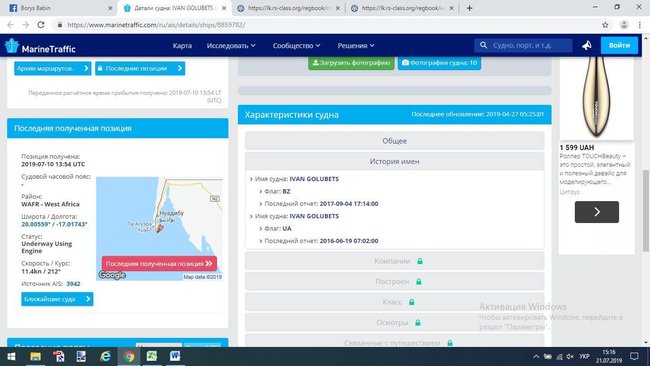Click the site padlock icon

pyautogui.click(x=60, y=25)
